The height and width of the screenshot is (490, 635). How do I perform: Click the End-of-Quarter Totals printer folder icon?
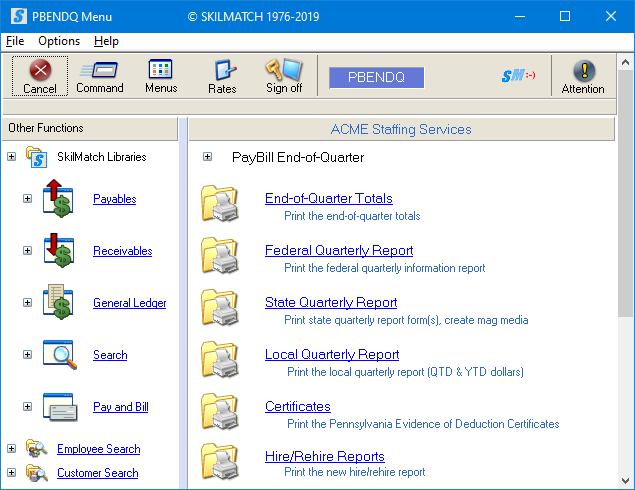coord(220,204)
